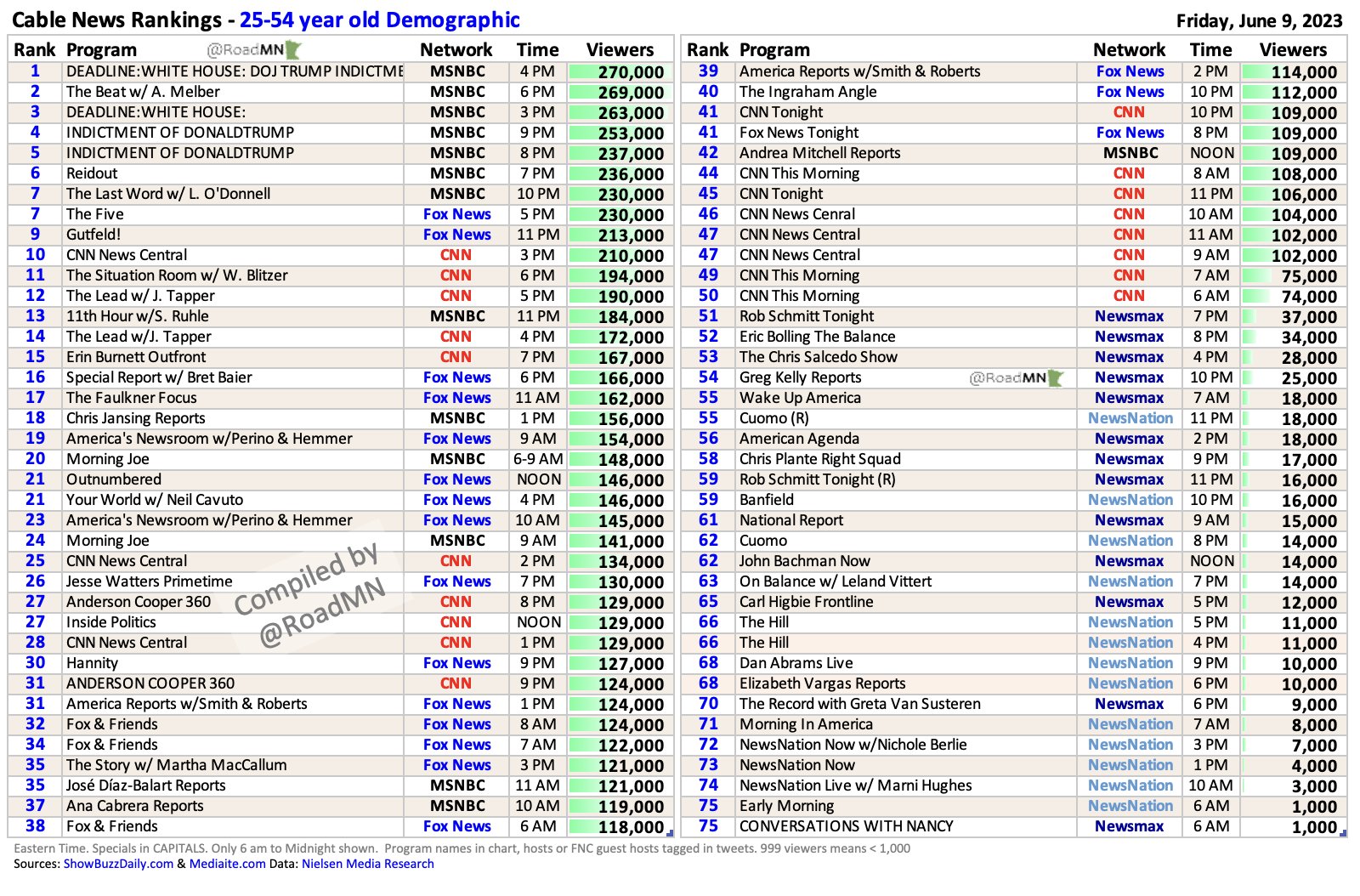Screen dimensions: 1360x896
Task: Click the 'Gutfeld!' program name
Action: [x=93, y=235]
